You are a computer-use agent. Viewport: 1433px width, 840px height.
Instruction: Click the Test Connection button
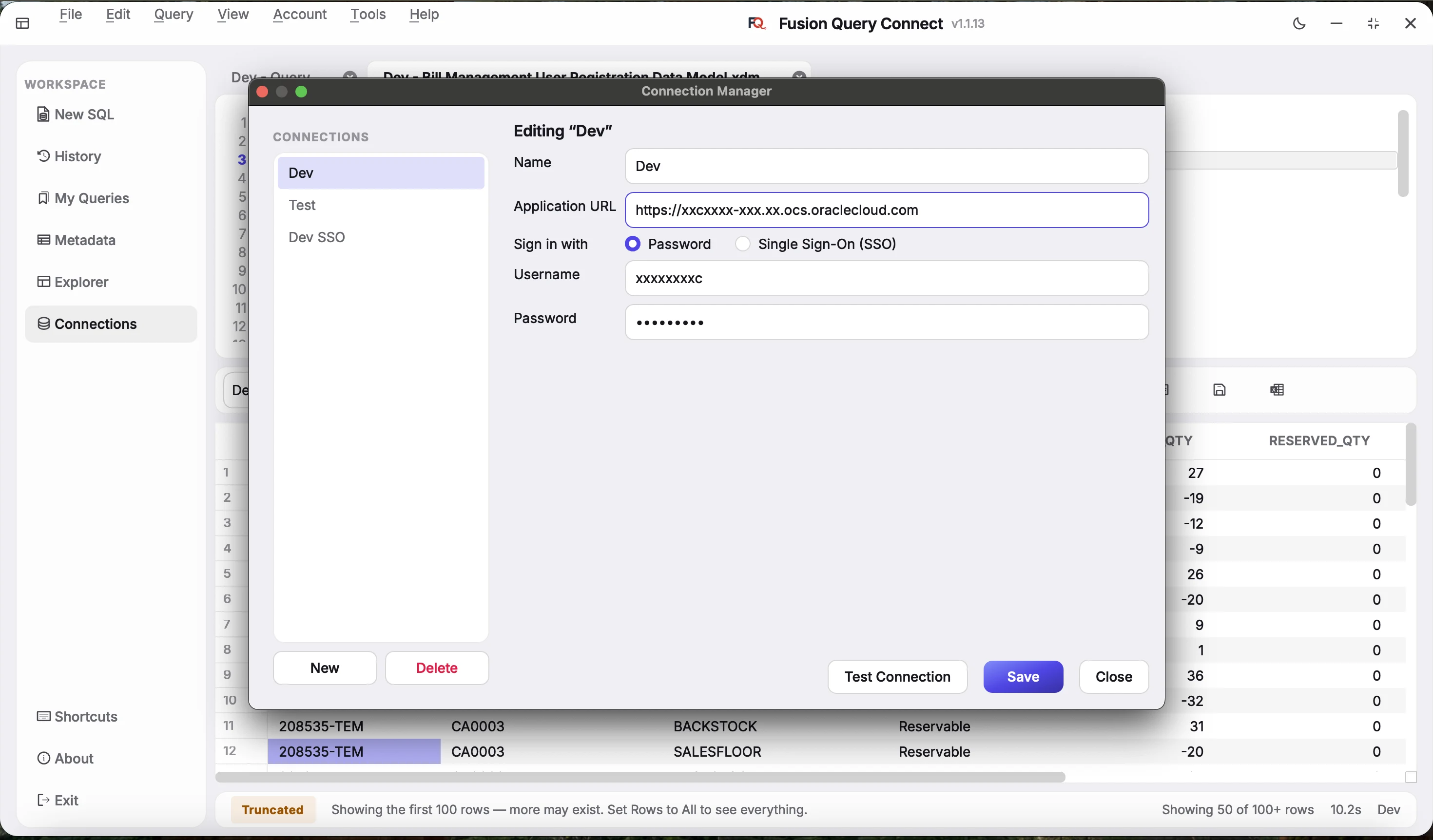coord(898,677)
